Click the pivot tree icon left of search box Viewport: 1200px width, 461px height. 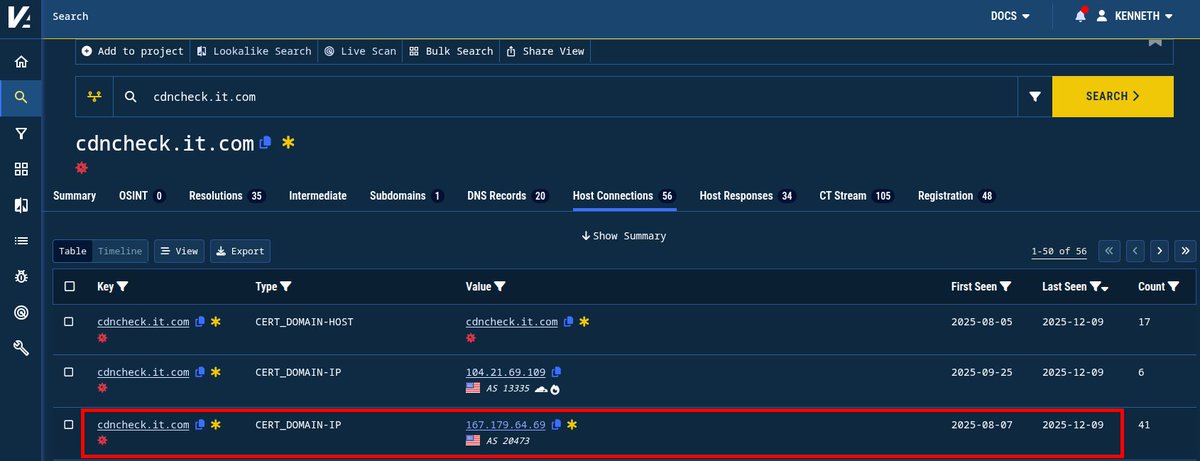tap(95, 97)
